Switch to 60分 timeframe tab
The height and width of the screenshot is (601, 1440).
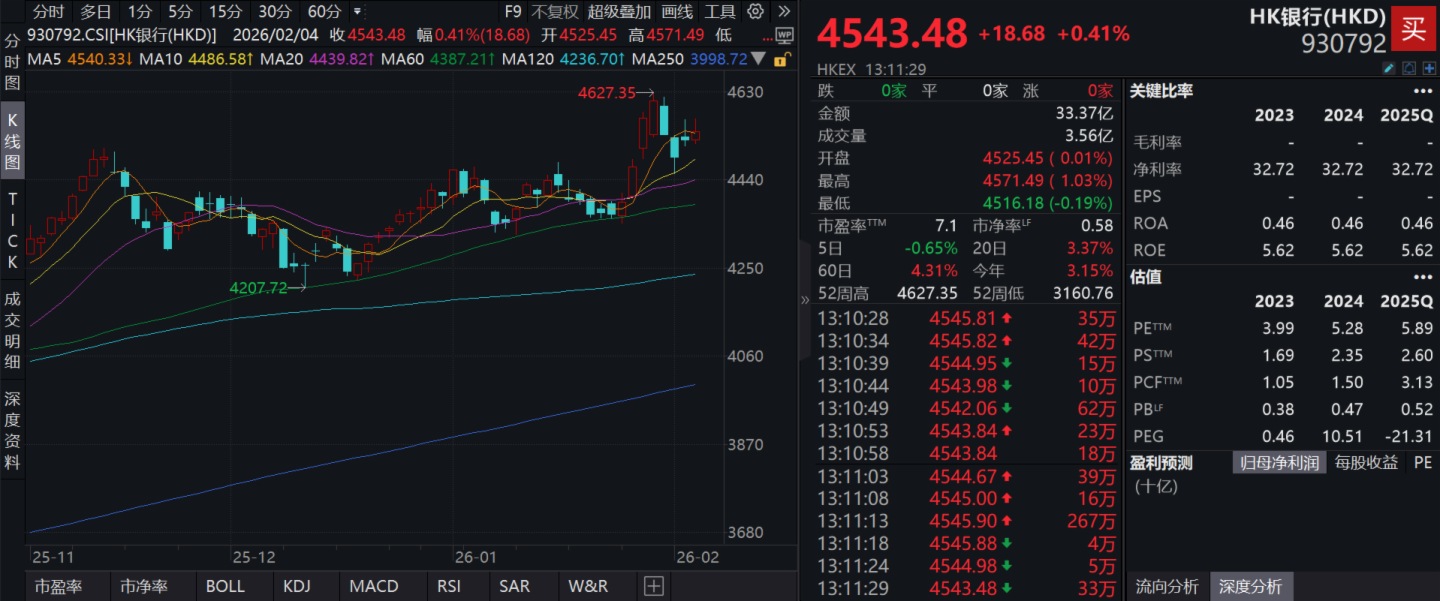click(x=323, y=12)
